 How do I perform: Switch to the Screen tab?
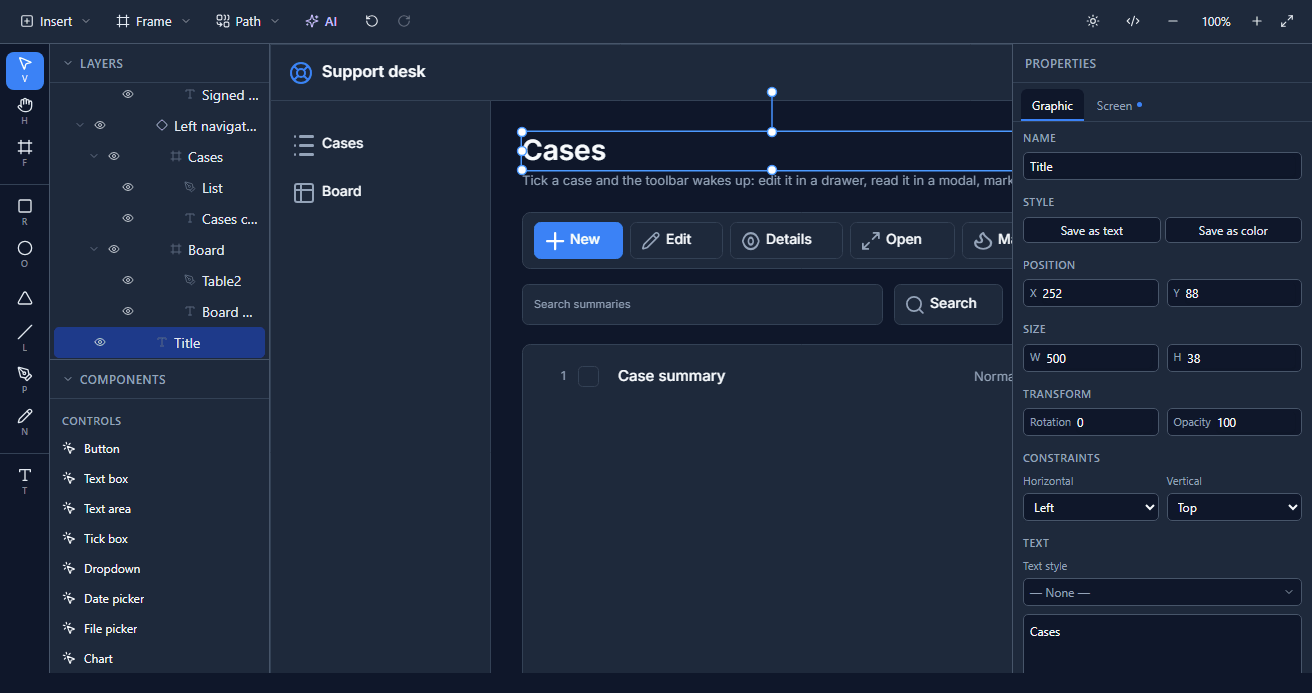point(1119,106)
